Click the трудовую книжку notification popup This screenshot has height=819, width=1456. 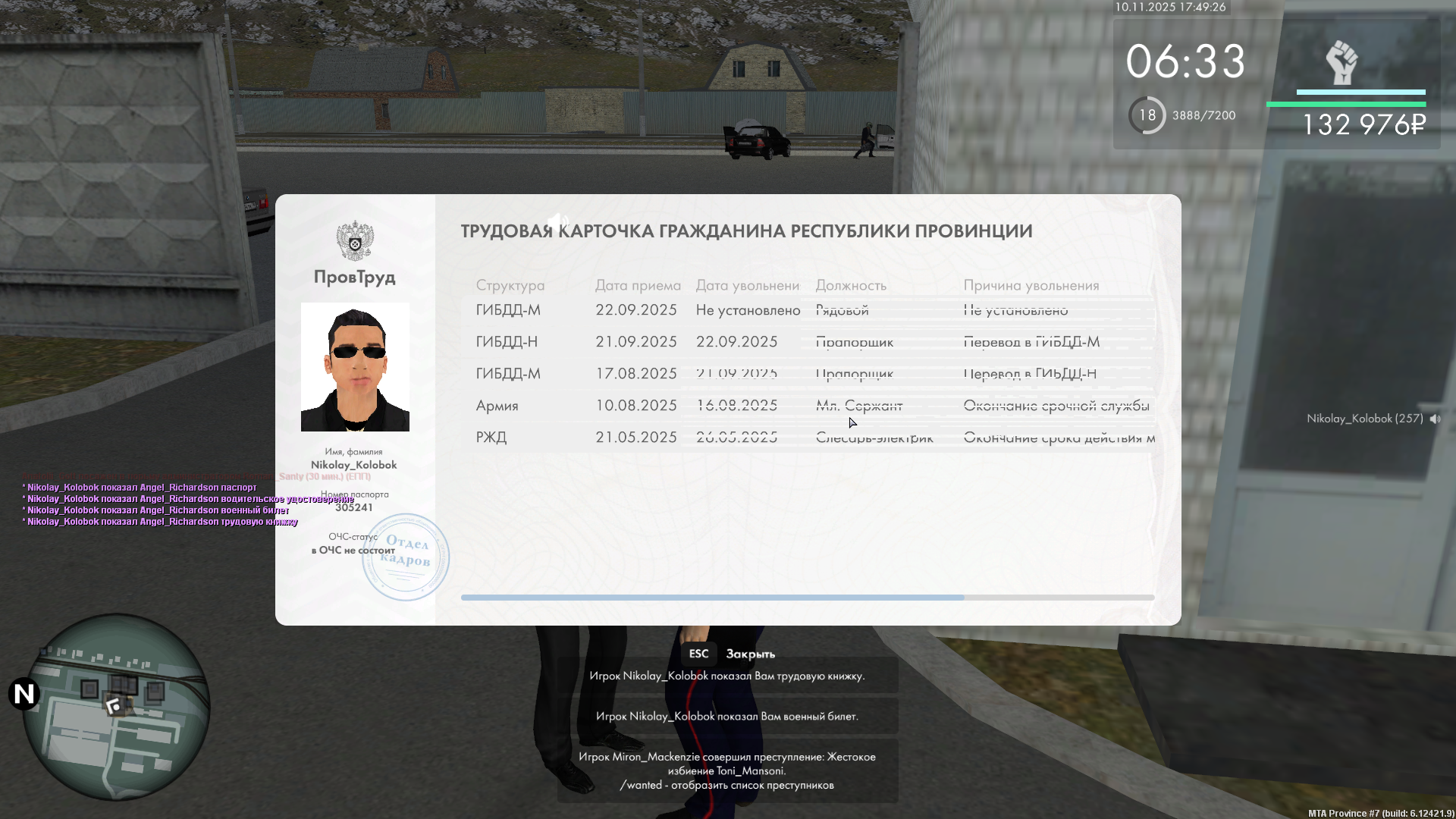click(x=727, y=676)
